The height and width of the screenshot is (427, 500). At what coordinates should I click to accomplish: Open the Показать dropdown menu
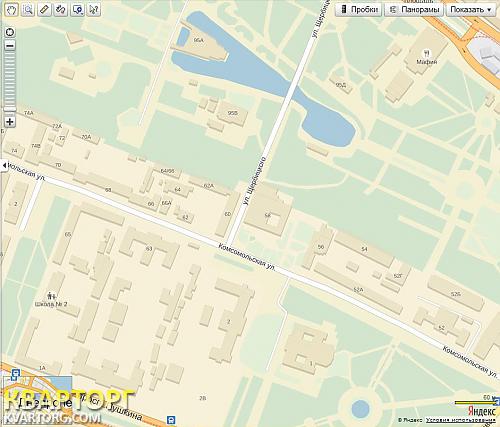point(471,10)
